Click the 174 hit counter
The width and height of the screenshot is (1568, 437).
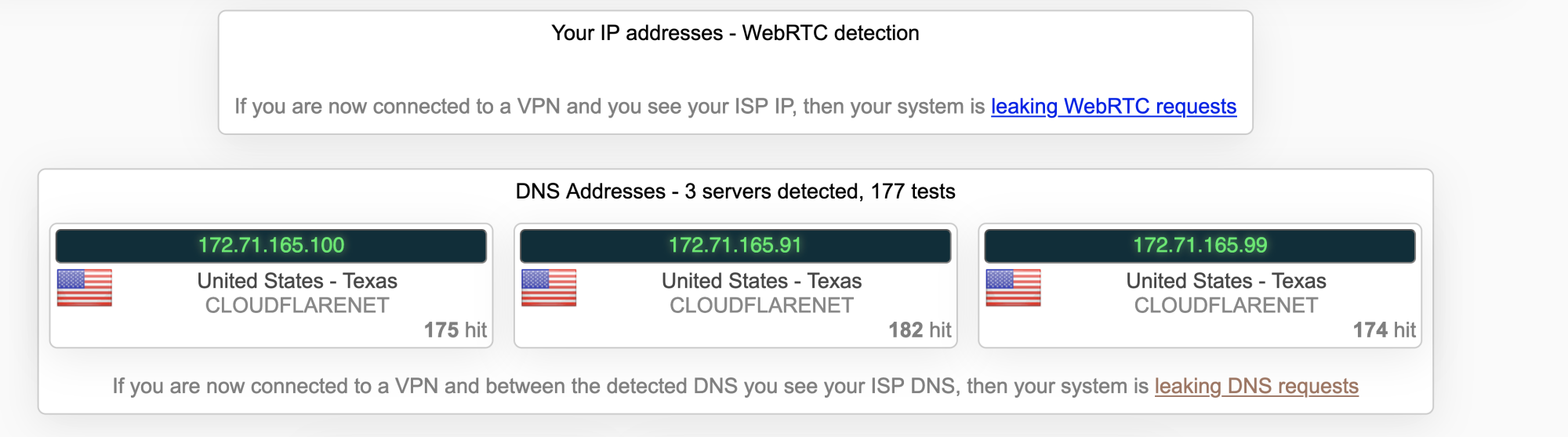1384,330
